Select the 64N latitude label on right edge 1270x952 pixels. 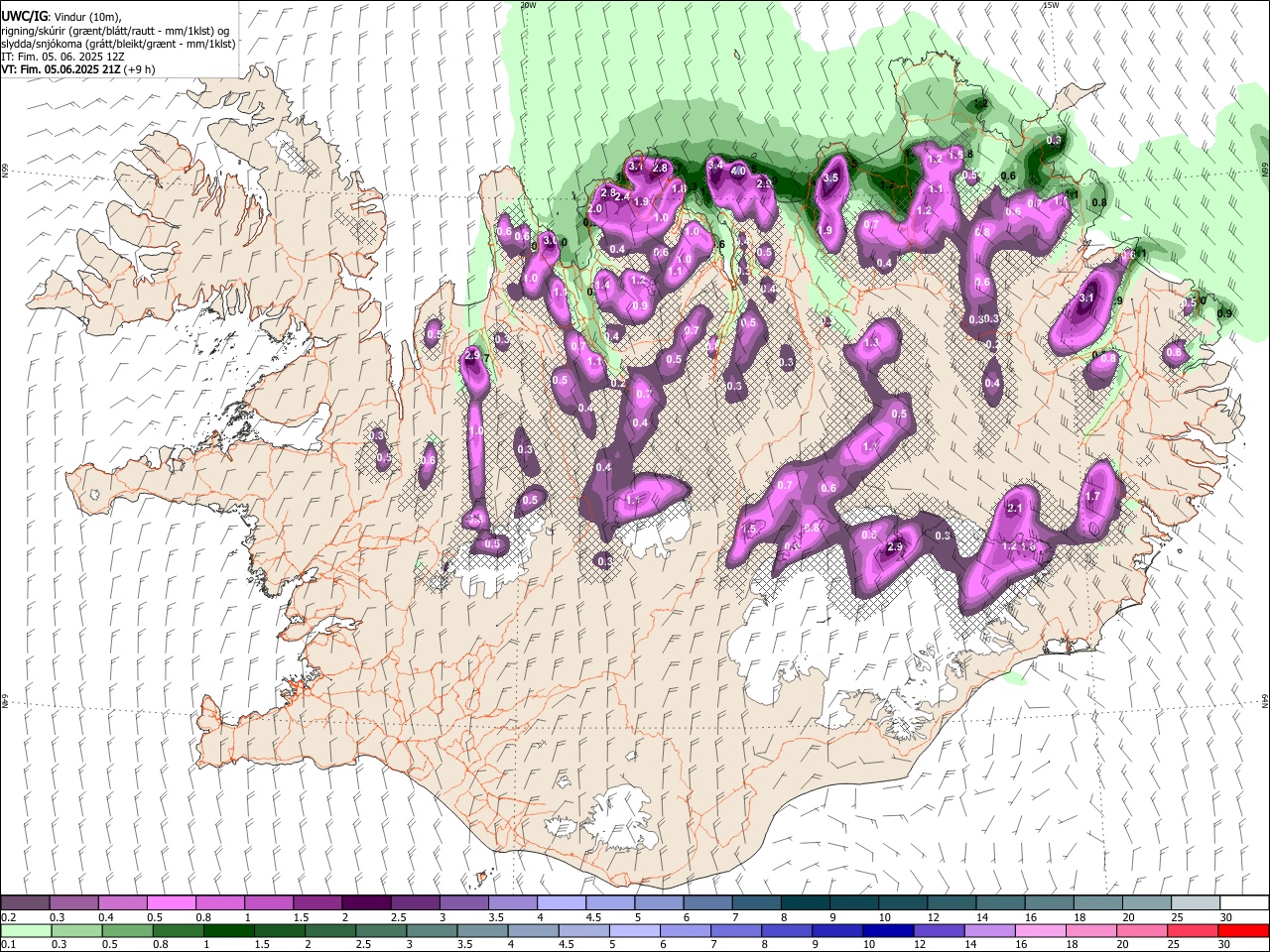click(1265, 700)
